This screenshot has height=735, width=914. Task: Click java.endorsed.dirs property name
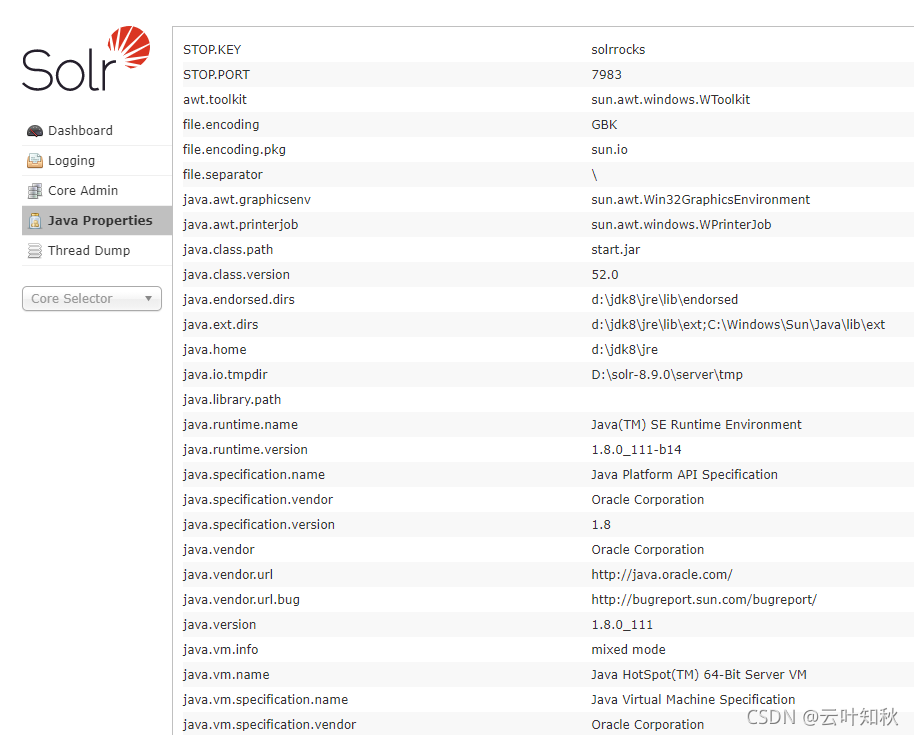coord(238,300)
